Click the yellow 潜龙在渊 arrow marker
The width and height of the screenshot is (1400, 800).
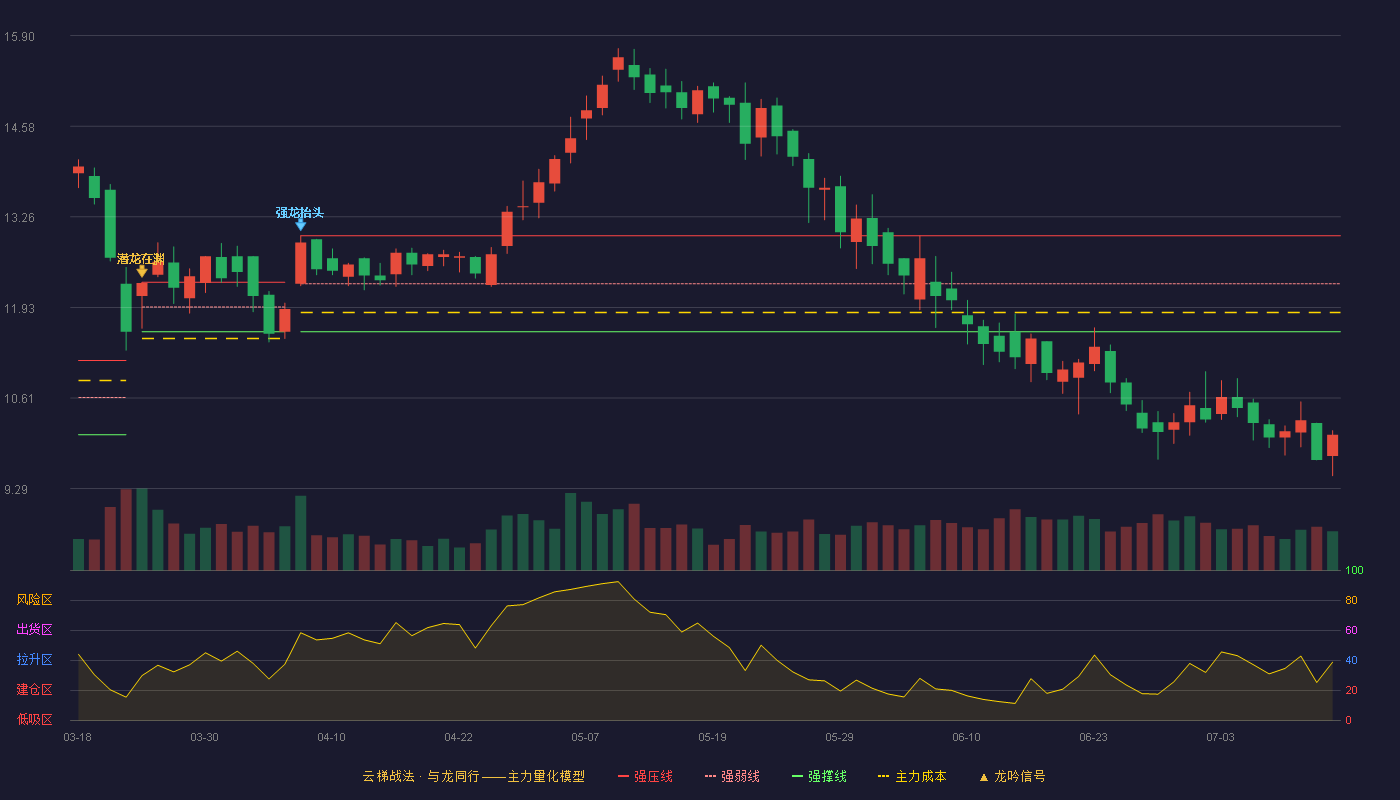(142, 271)
